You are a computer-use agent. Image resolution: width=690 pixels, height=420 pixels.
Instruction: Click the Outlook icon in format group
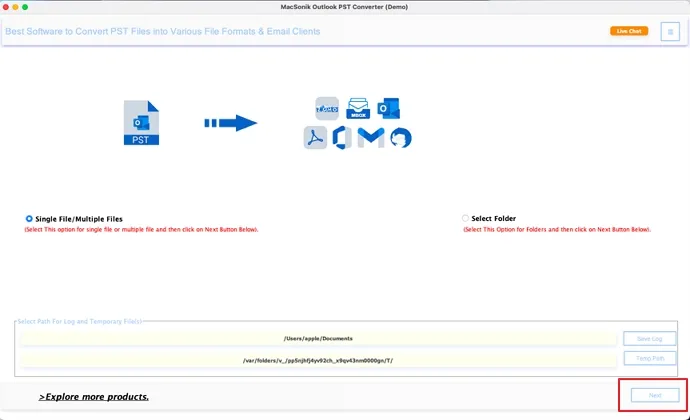click(x=389, y=108)
